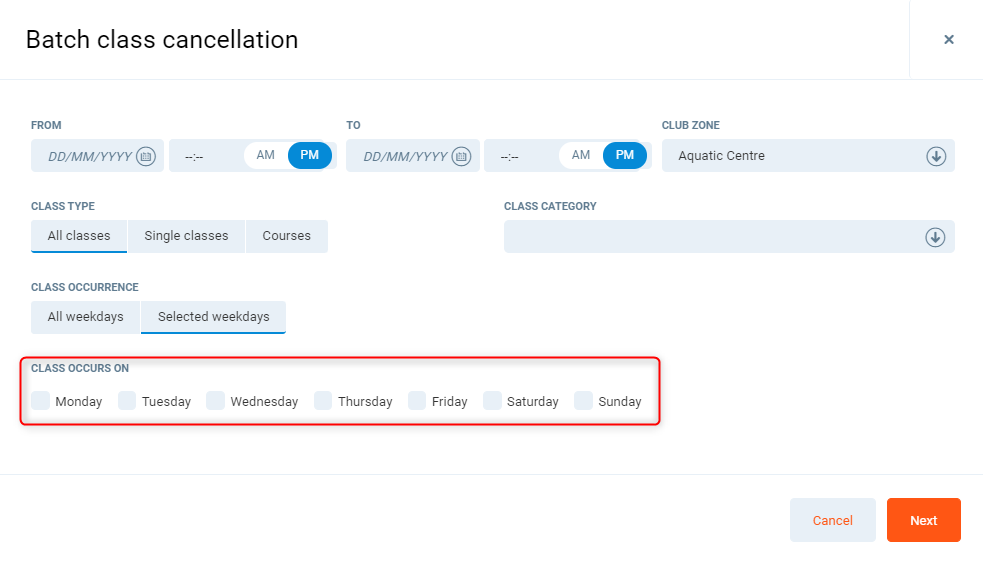Select the Courses class type tab
The image size is (983, 564).
(x=287, y=236)
